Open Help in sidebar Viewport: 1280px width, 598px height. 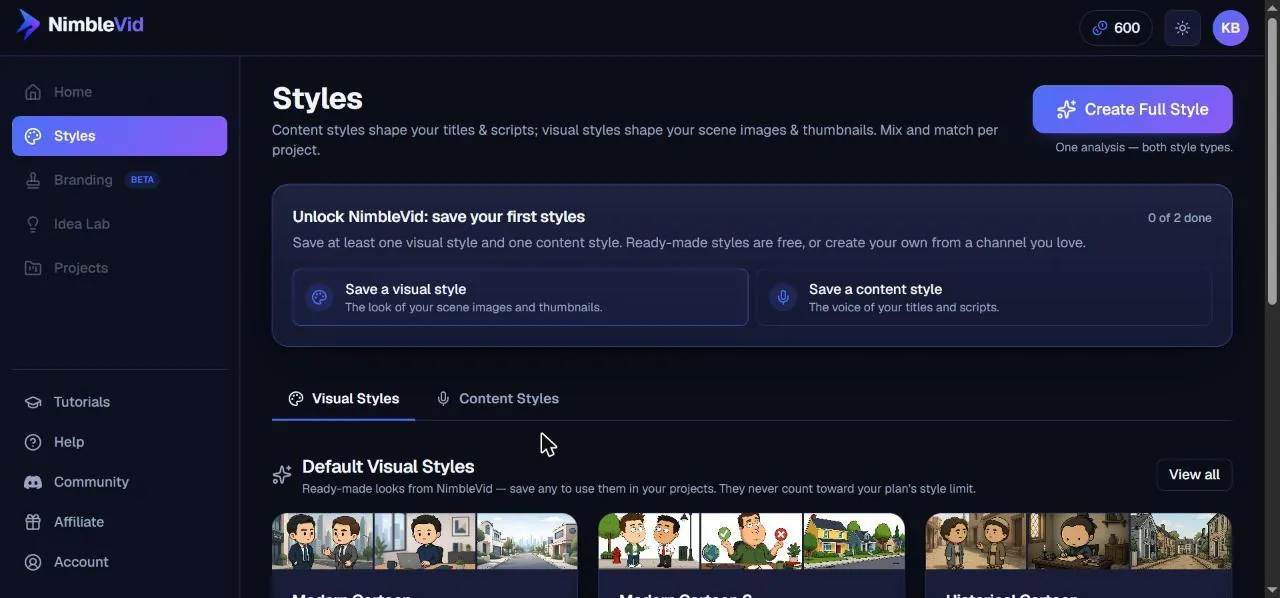[120, 442]
